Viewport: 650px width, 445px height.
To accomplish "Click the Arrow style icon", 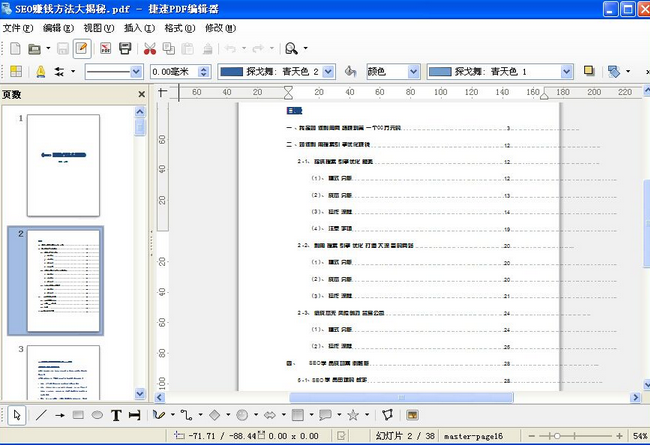I will pyautogui.click(x=60, y=72).
